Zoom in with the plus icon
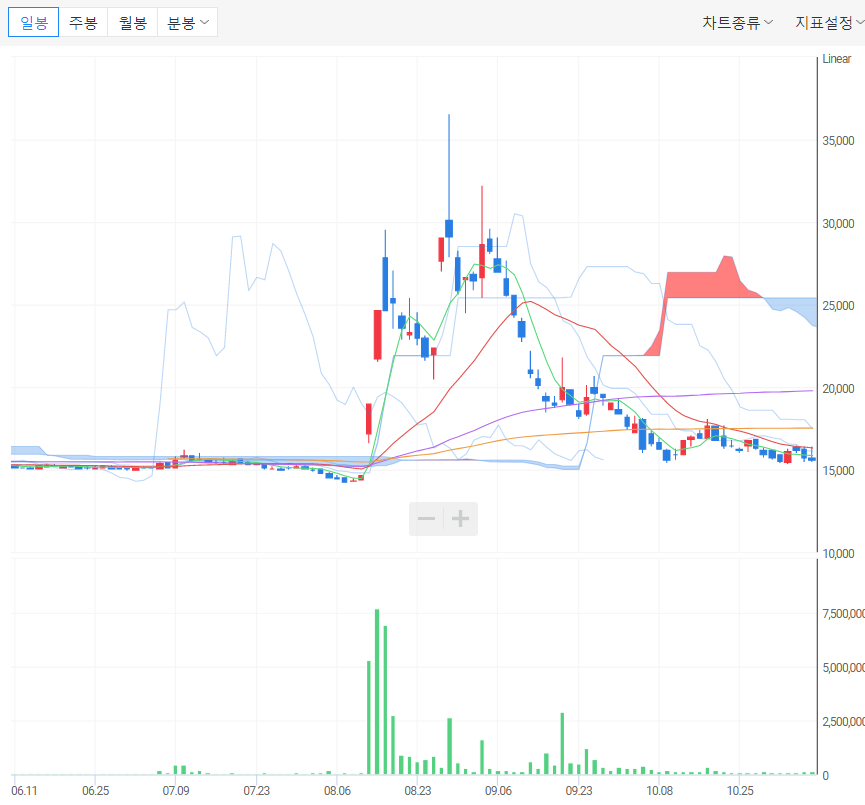This screenshot has width=865, height=805. (461, 519)
